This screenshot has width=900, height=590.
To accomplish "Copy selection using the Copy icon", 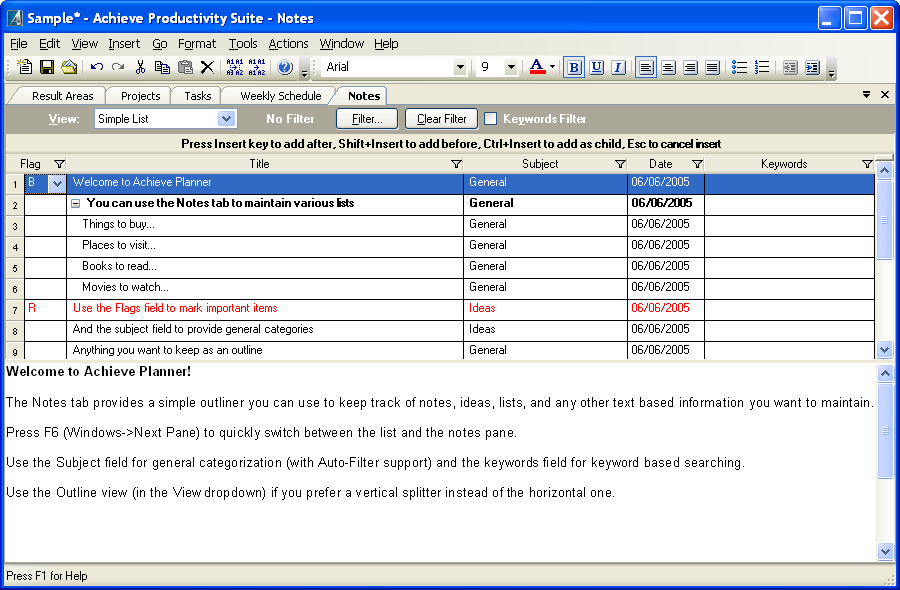I will [162, 67].
